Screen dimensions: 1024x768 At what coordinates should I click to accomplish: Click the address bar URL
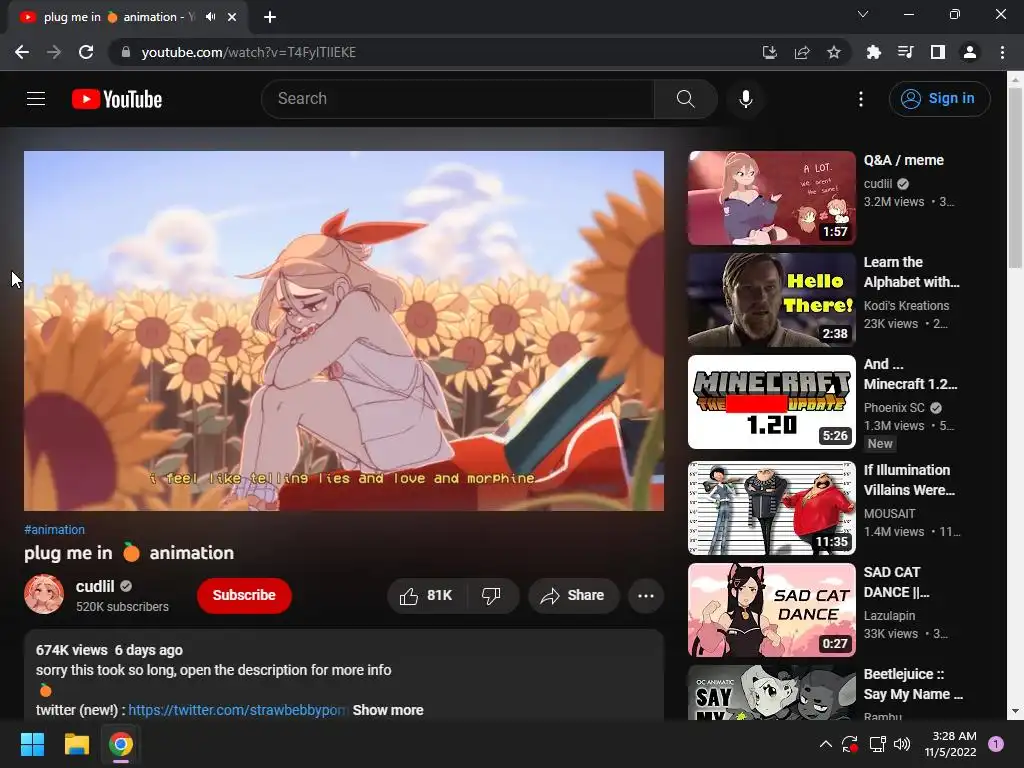248,52
